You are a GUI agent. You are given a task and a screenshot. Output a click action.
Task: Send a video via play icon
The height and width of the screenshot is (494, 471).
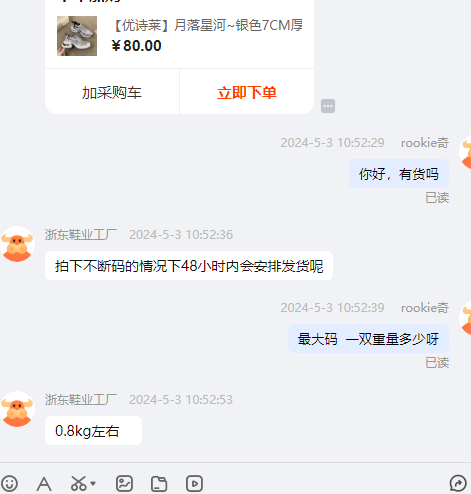pos(194,484)
